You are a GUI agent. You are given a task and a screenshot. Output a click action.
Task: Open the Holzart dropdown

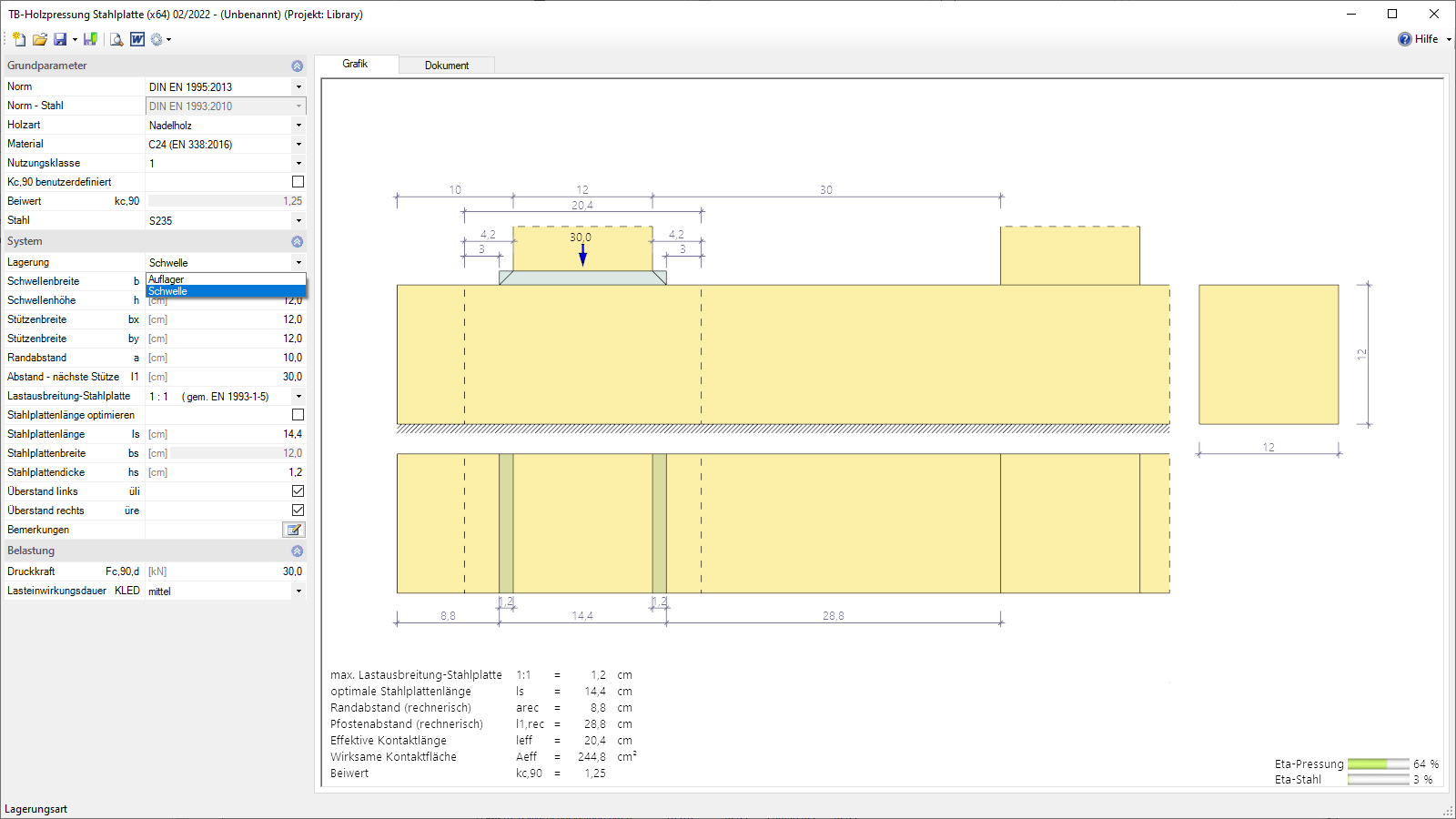click(298, 126)
